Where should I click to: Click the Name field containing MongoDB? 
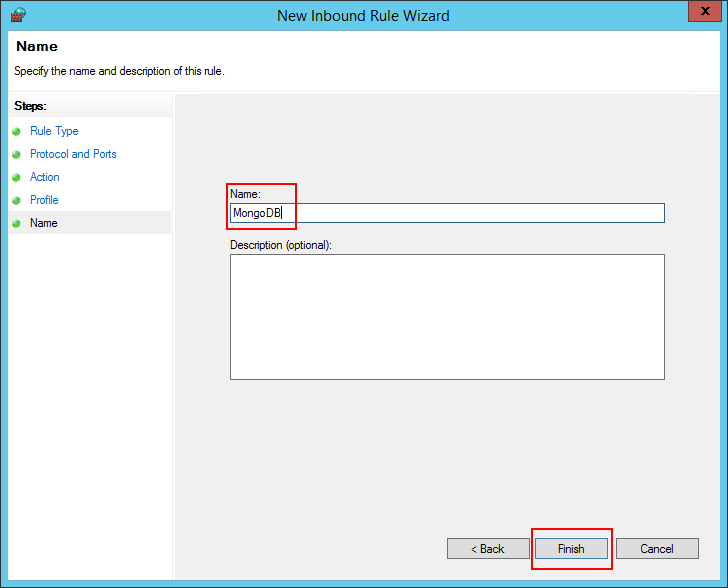click(x=447, y=213)
